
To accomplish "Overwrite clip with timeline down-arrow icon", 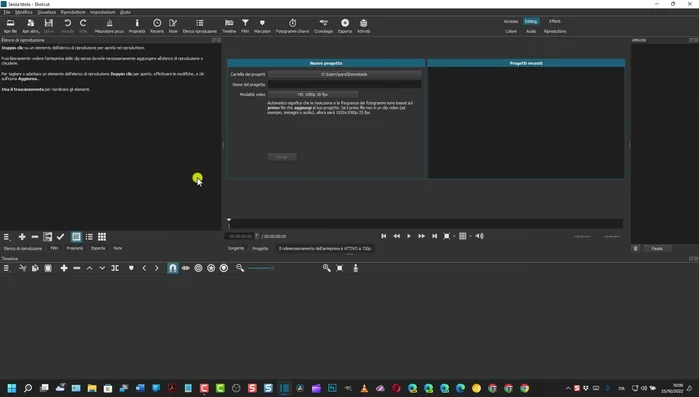I will point(102,268).
